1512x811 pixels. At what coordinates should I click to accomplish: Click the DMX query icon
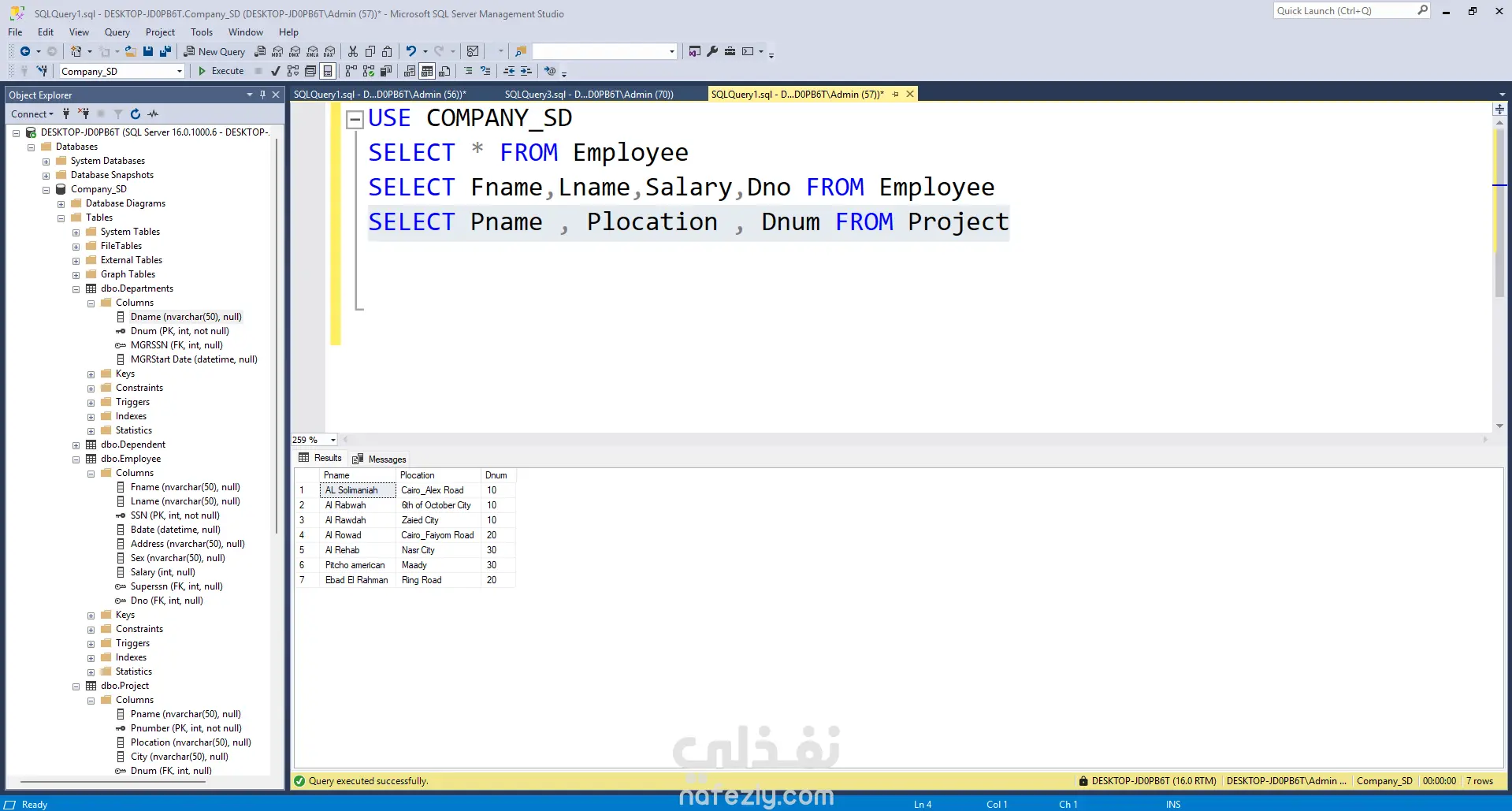tap(295, 51)
